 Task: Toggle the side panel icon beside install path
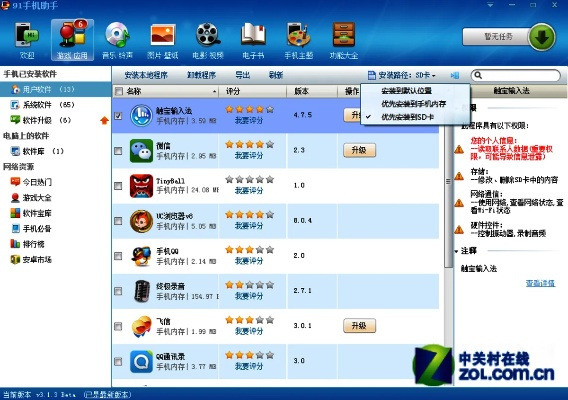pyautogui.click(x=455, y=75)
